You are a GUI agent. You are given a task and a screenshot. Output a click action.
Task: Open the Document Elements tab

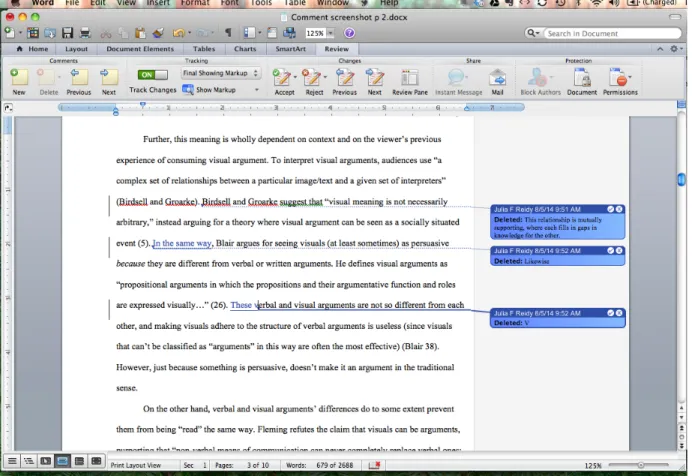click(x=140, y=49)
